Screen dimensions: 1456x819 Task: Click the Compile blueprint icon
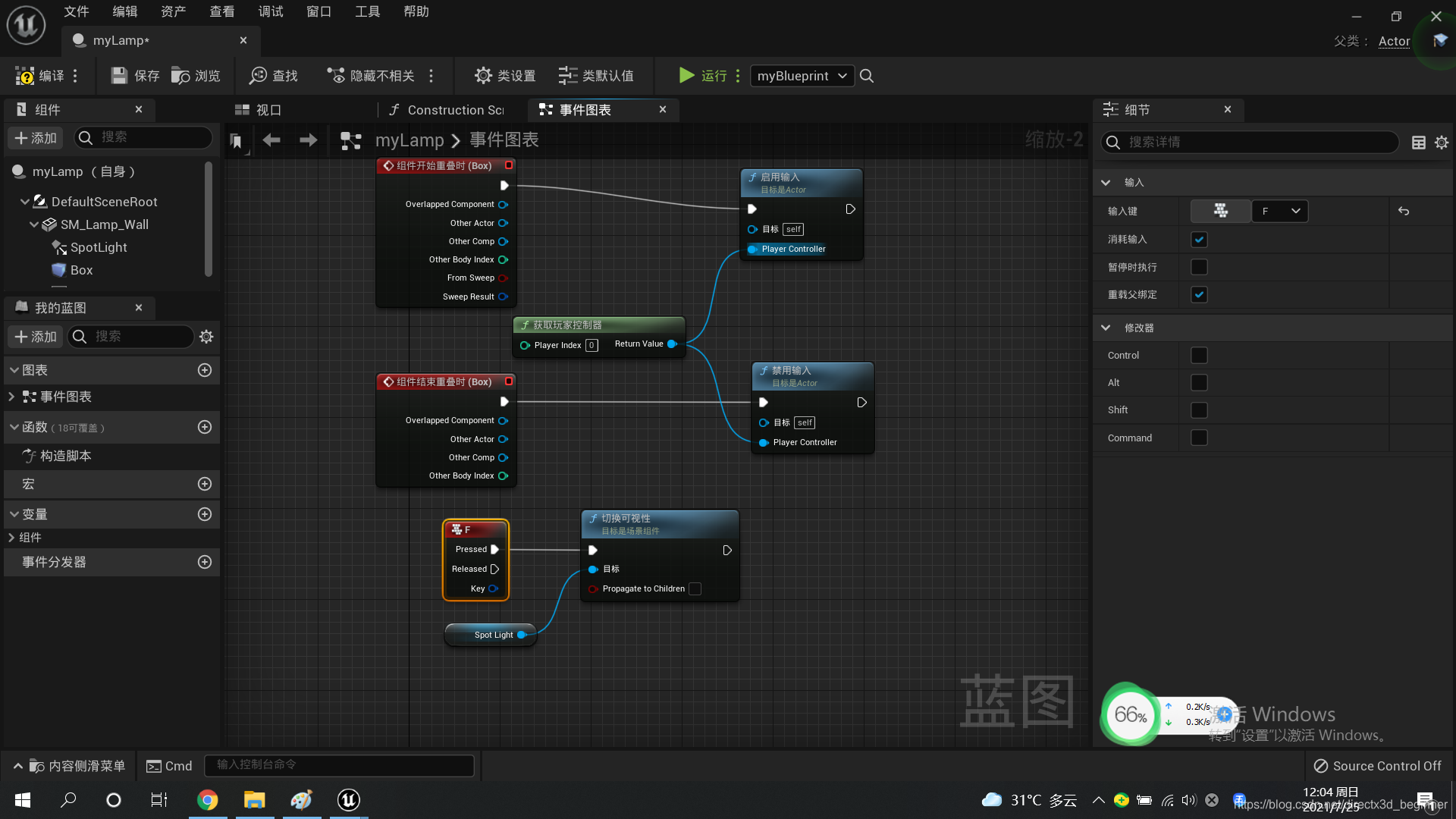[x=25, y=76]
